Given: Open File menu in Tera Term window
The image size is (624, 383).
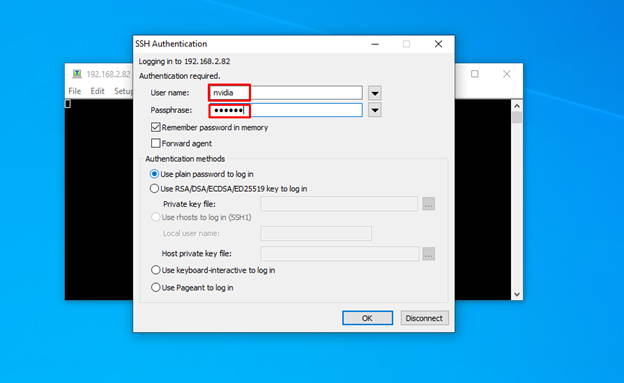Looking at the screenshot, I should [x=74, y=91].
